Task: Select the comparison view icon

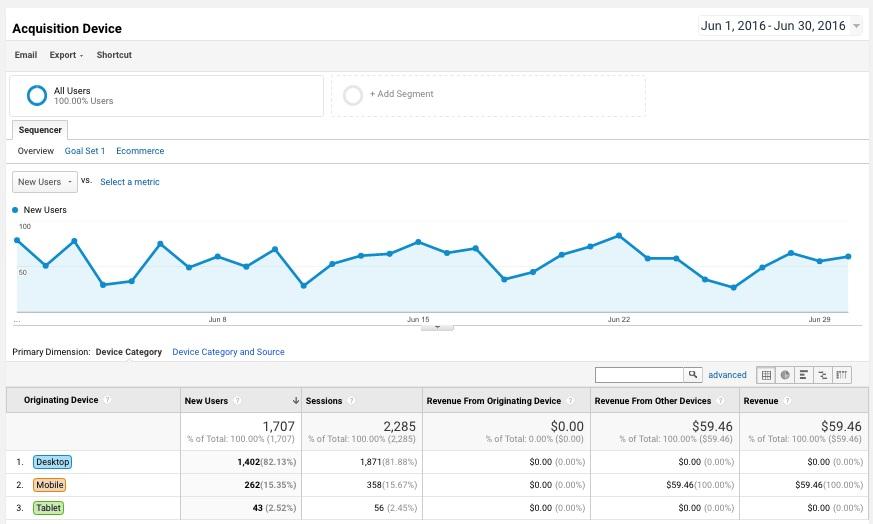Action: [x=823, y=375]
